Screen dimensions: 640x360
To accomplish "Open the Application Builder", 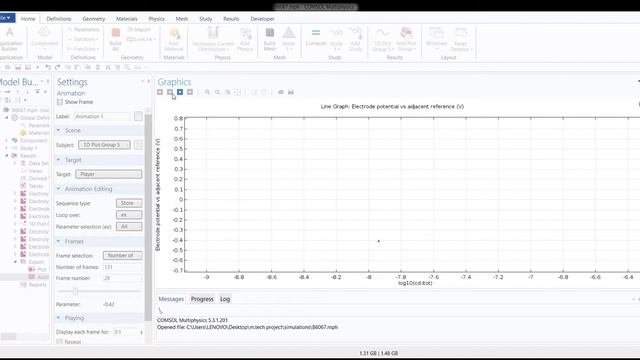I will (x=10, y=39).
